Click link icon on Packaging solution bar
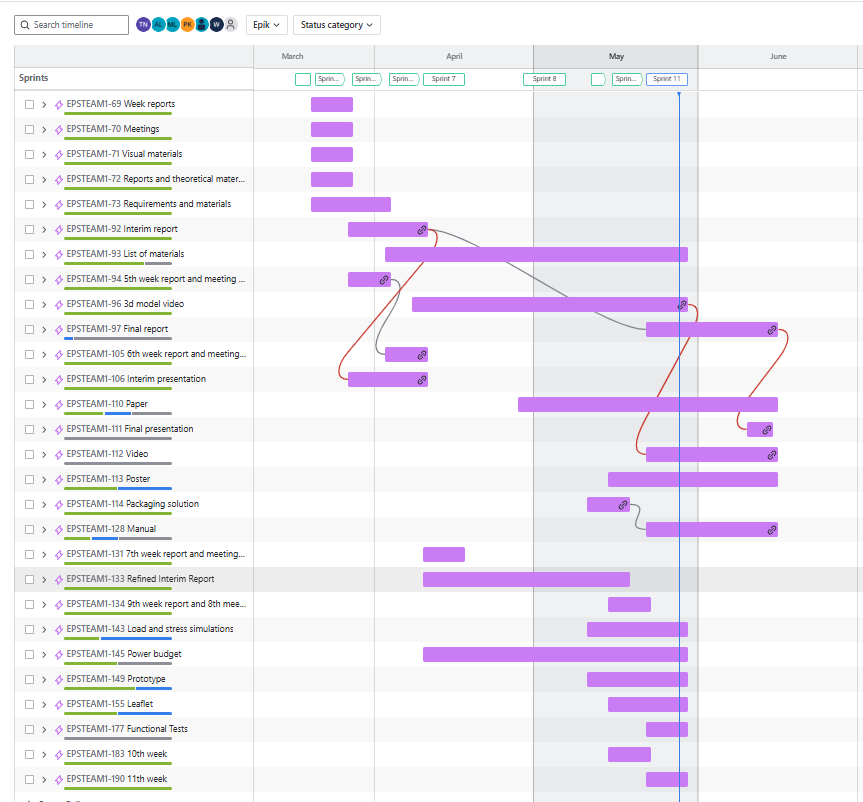863x802 pixels. tap(622, 505)
